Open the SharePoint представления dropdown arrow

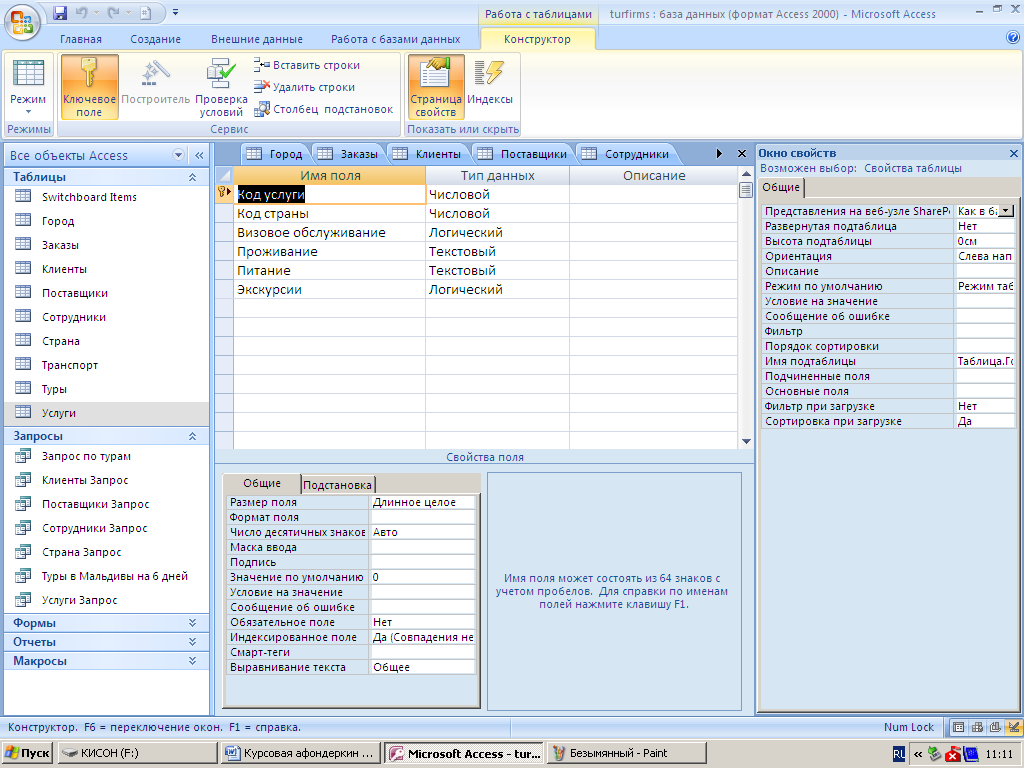(x=1006, y=211)
